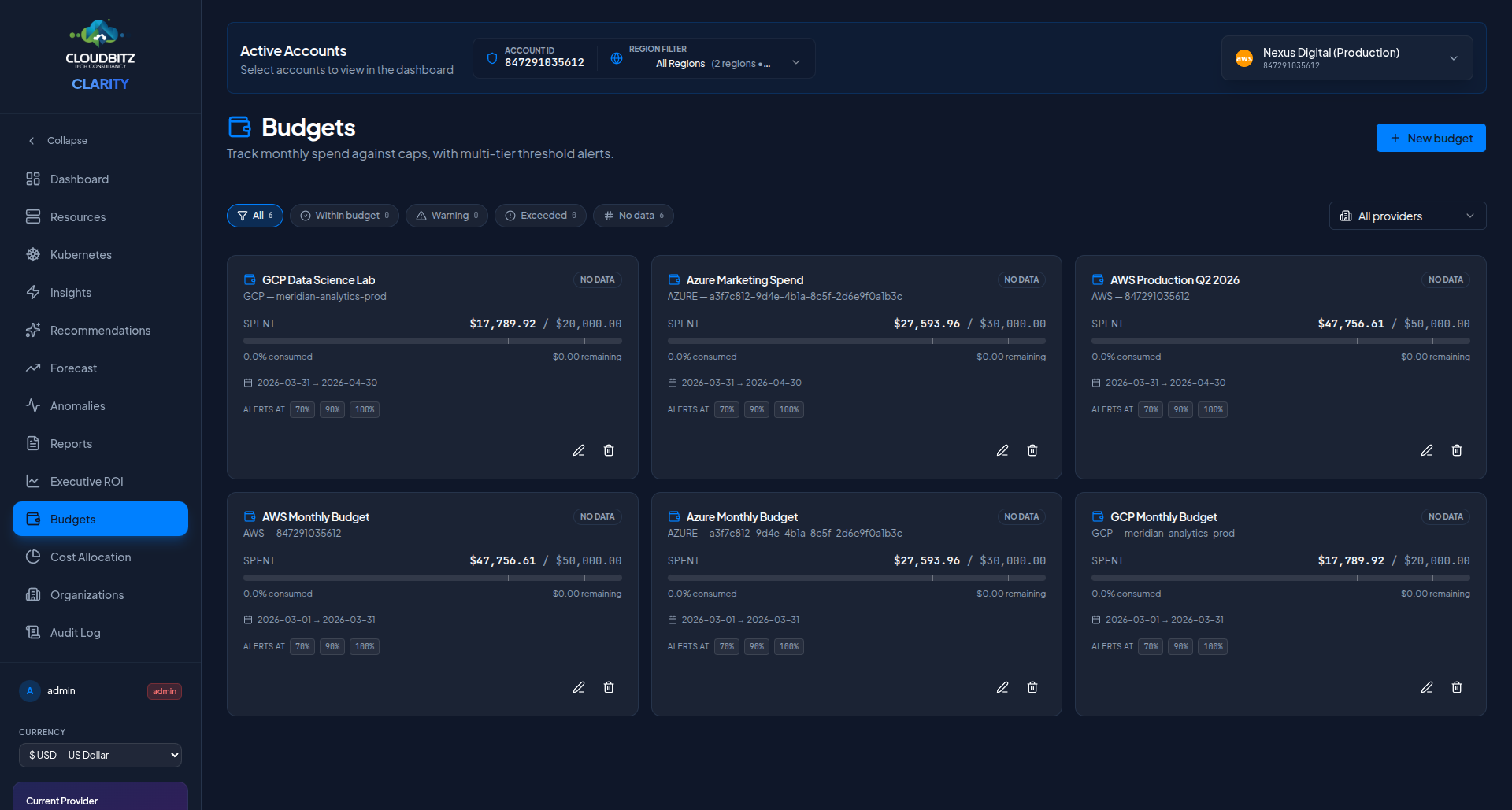Filter by Within budget status
Image resolution: width=1512 pixels, height=810 pixels.
coord(344,216)
